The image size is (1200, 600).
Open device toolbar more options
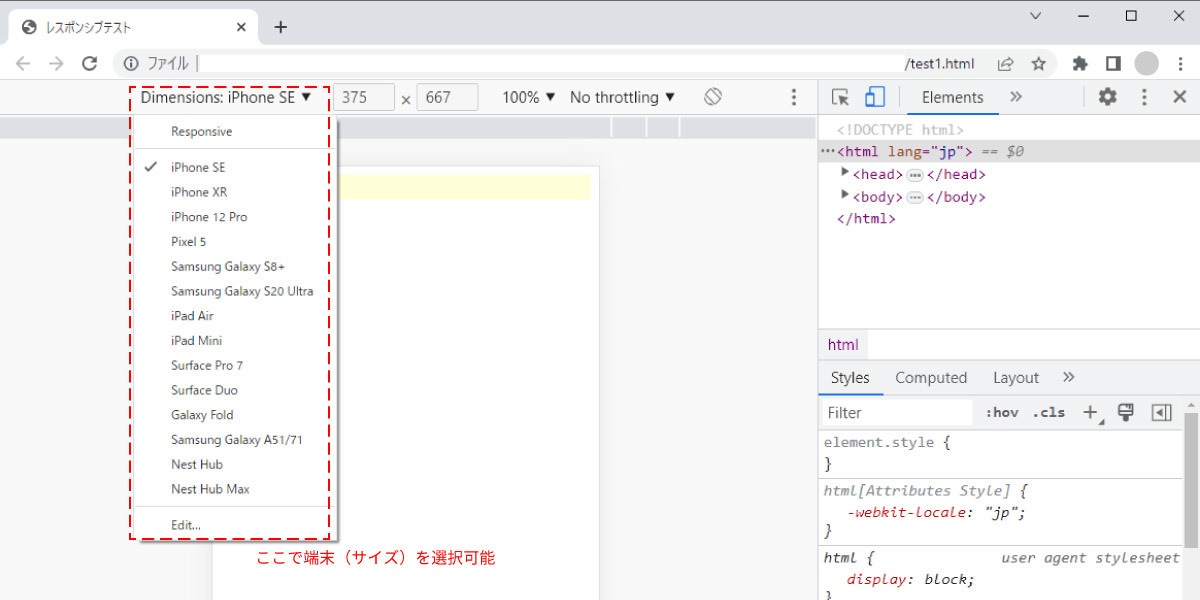tap(794, 97)
